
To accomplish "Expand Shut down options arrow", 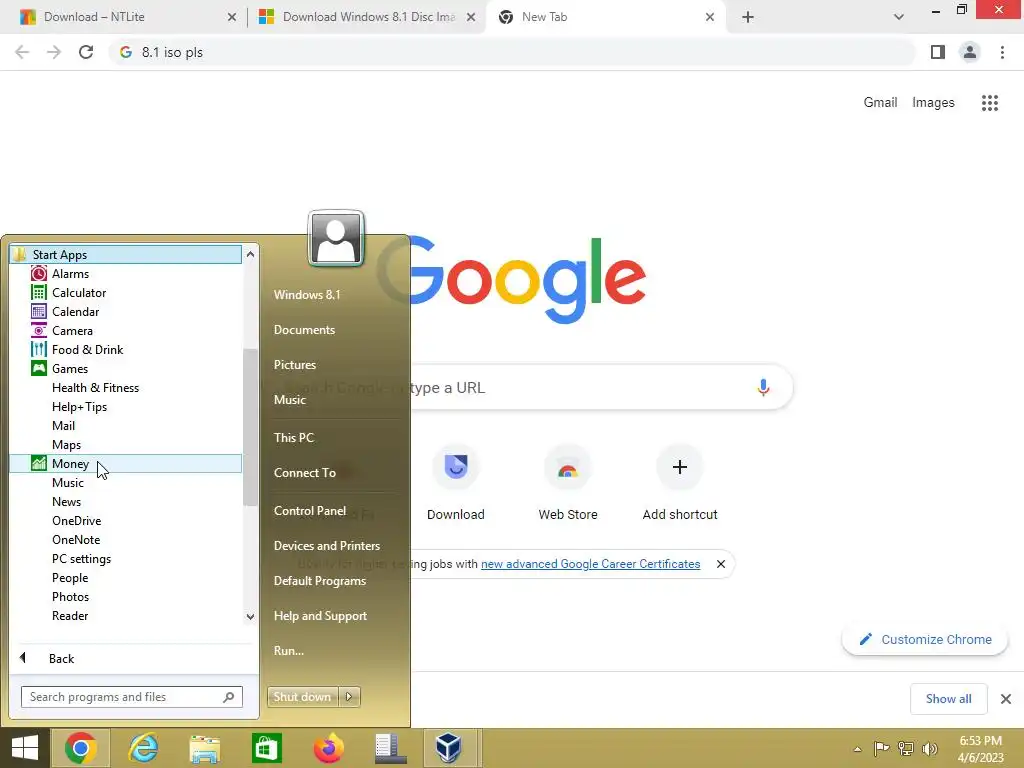I will tap(349, 697).
